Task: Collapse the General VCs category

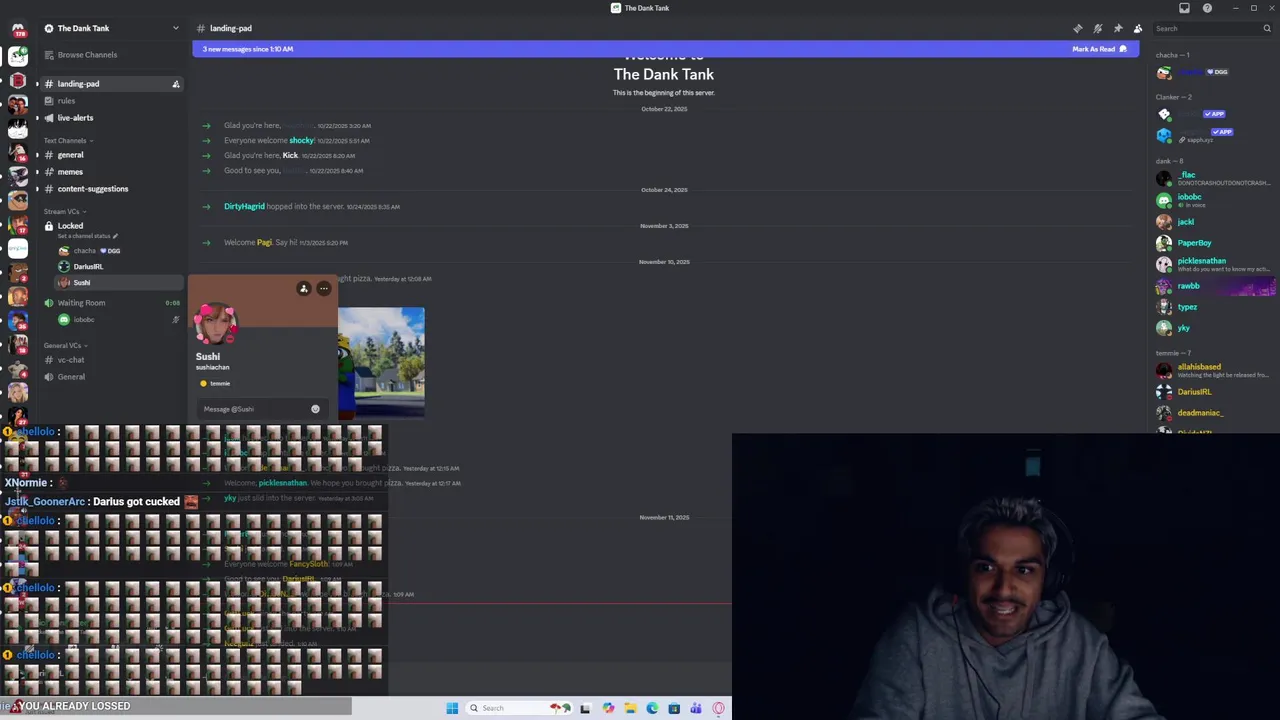Action: pos(65,346)
